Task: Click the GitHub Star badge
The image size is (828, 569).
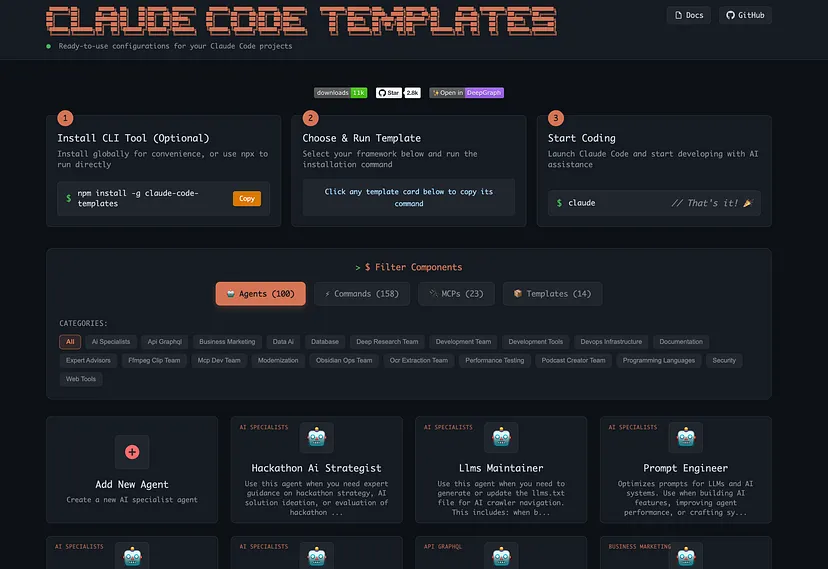Action: (398, 93)
